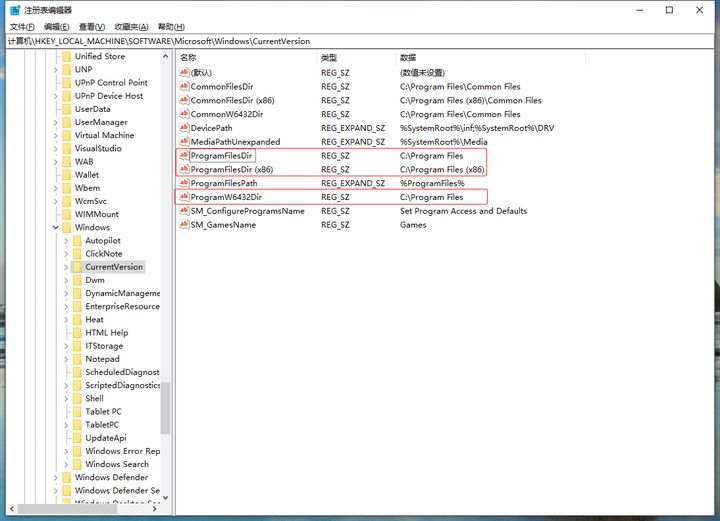Expand the UPnP Device Host key
The image size is (720, 521).
56,96
